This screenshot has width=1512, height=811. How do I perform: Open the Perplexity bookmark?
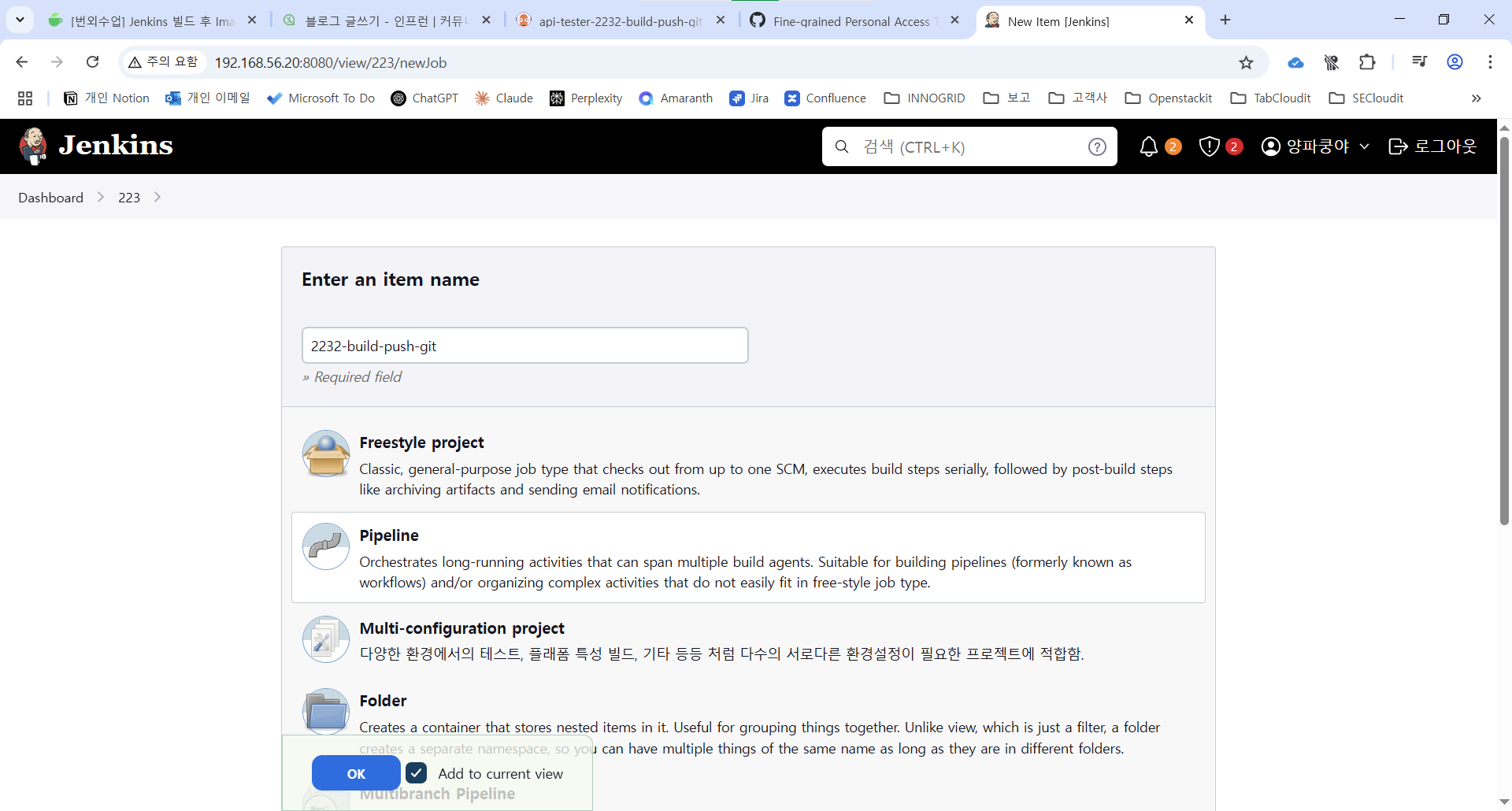[586, 98]
